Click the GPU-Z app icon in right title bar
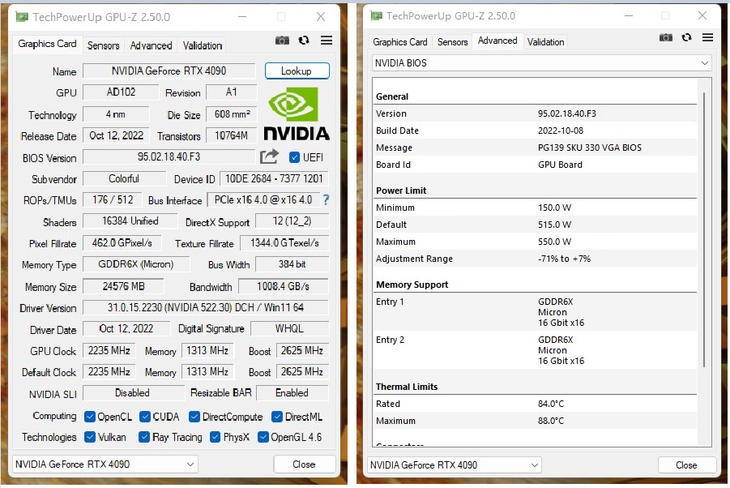 [376, 16]
